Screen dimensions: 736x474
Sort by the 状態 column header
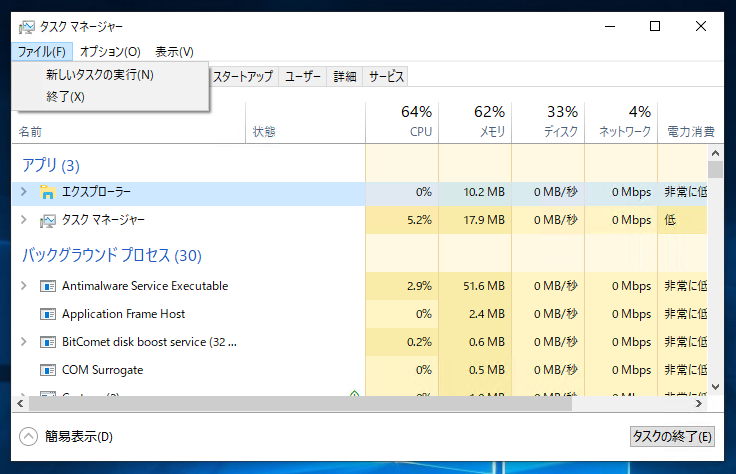pyautogui.click(x=306, y=123)
